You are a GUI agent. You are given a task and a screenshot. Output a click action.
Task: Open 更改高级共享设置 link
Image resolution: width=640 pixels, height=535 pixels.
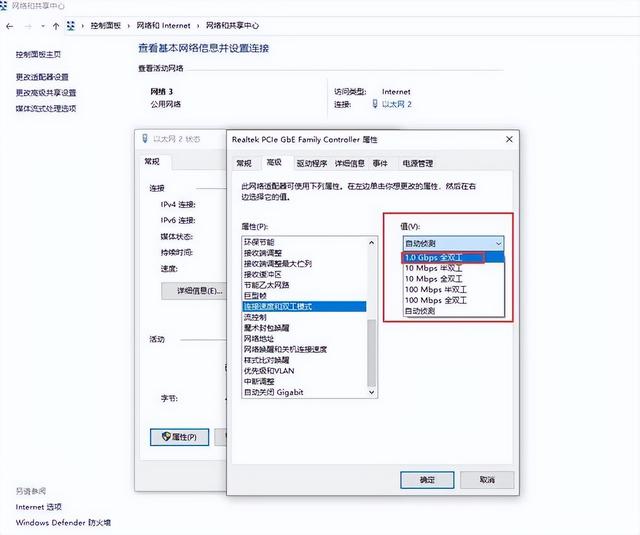coord(46,93)
